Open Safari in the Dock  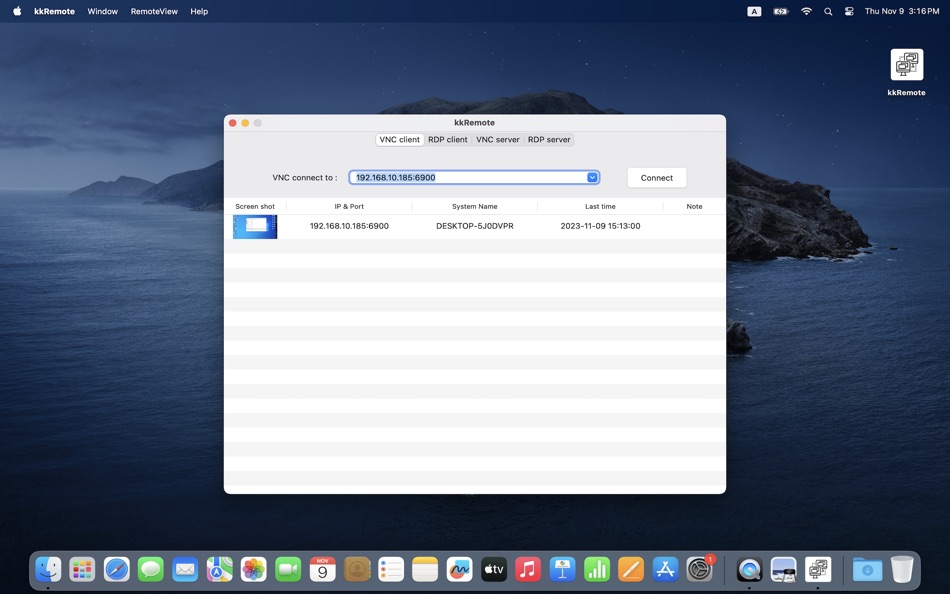pos(116,570)
